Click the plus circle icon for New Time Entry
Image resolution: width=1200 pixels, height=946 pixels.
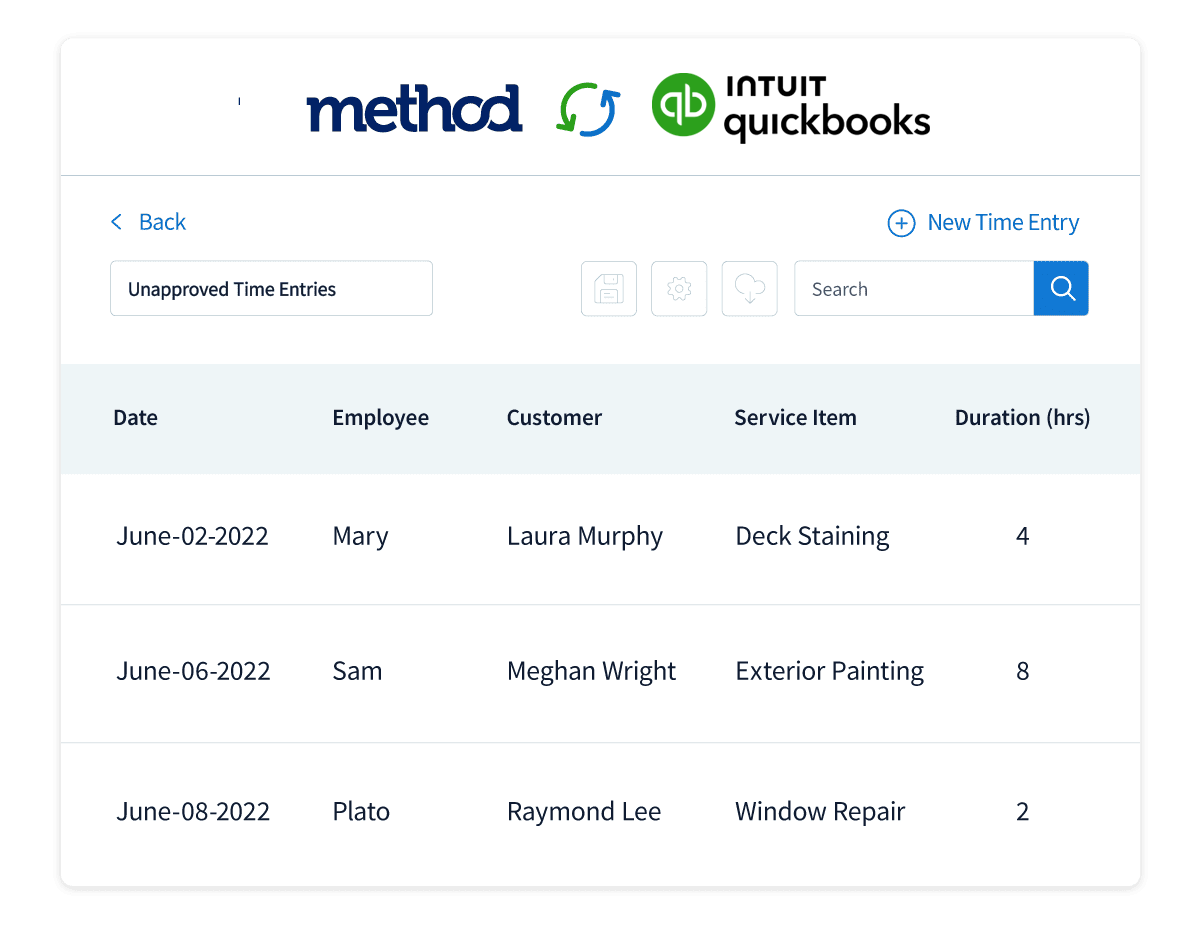click(x=901, y=223)
